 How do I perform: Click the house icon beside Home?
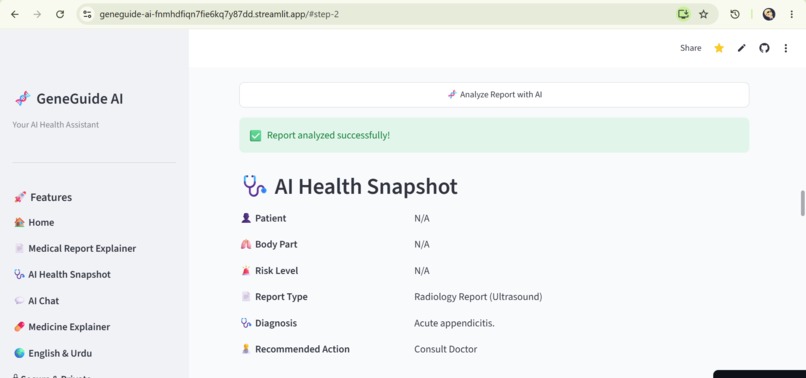pyautogui.click(x=20, y=222)
